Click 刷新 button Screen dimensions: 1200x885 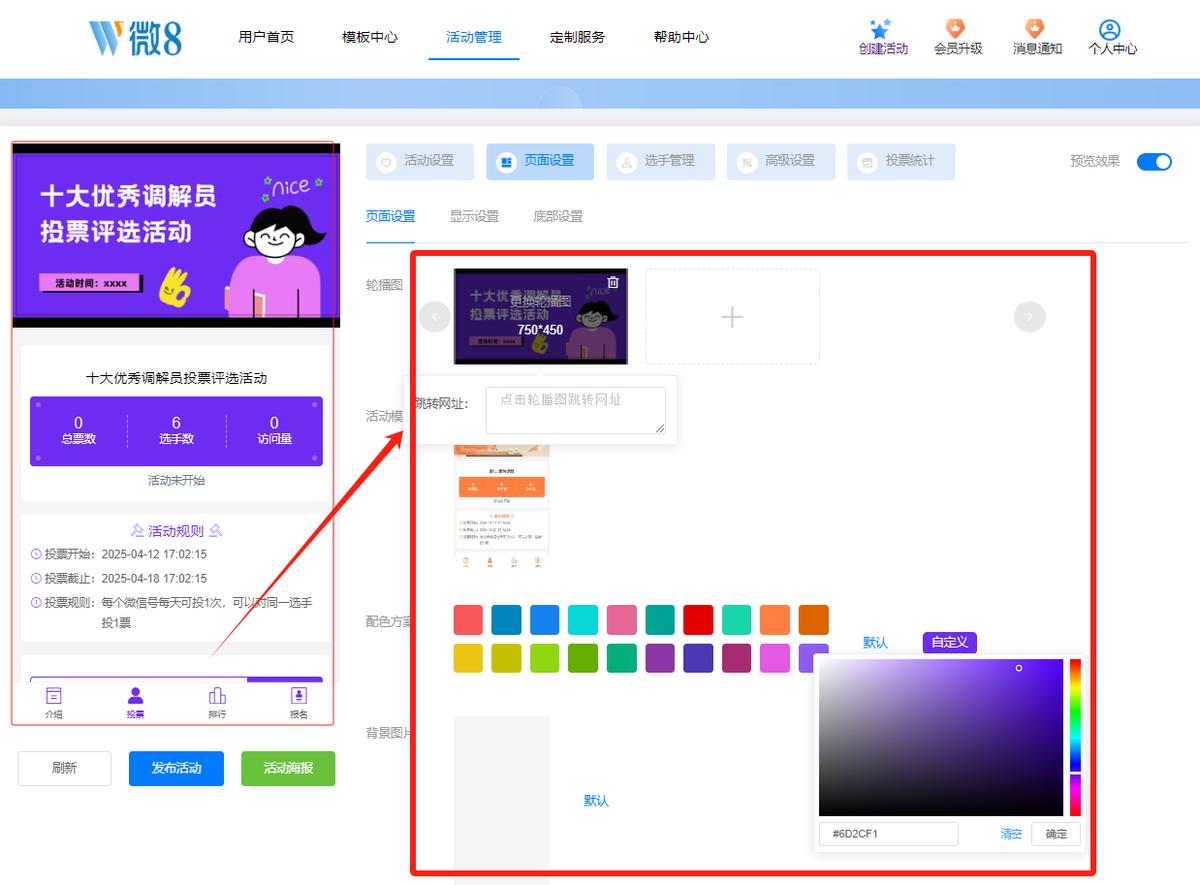[x=64, y=768]
